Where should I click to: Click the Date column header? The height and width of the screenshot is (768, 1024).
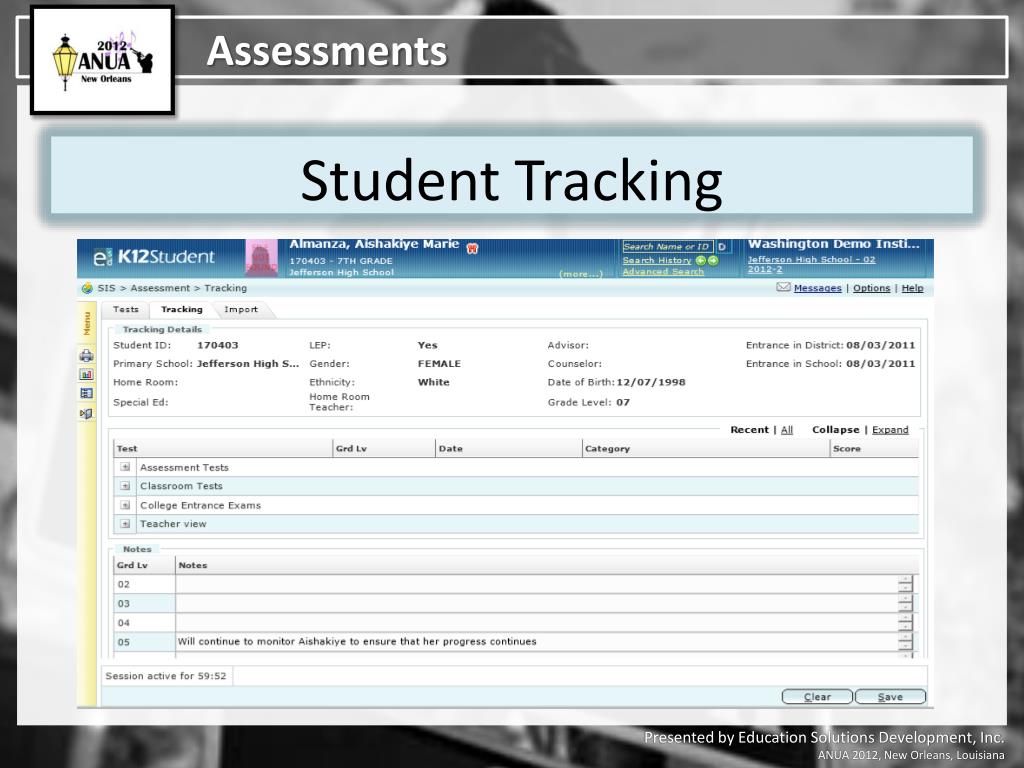click(x=509, y=449)
